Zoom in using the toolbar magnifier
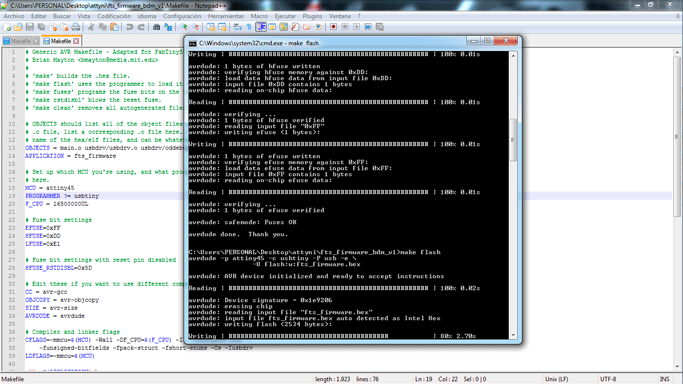Viewport: 683px width, 384px height. click(x=184, y=27)
